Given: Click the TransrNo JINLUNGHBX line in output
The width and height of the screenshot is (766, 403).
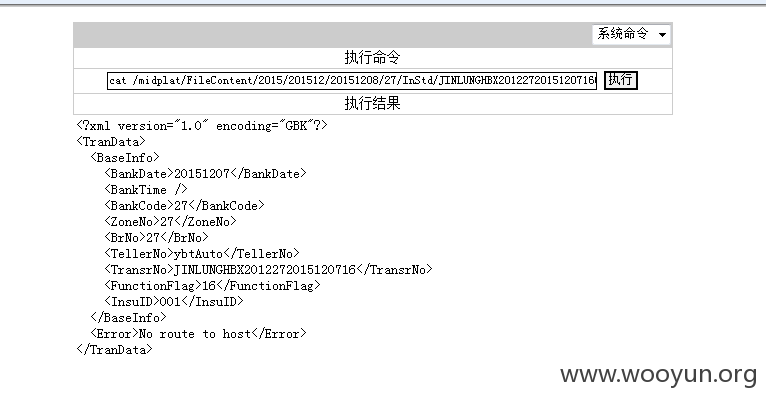Looking at the screenshot, I should 268,270.
